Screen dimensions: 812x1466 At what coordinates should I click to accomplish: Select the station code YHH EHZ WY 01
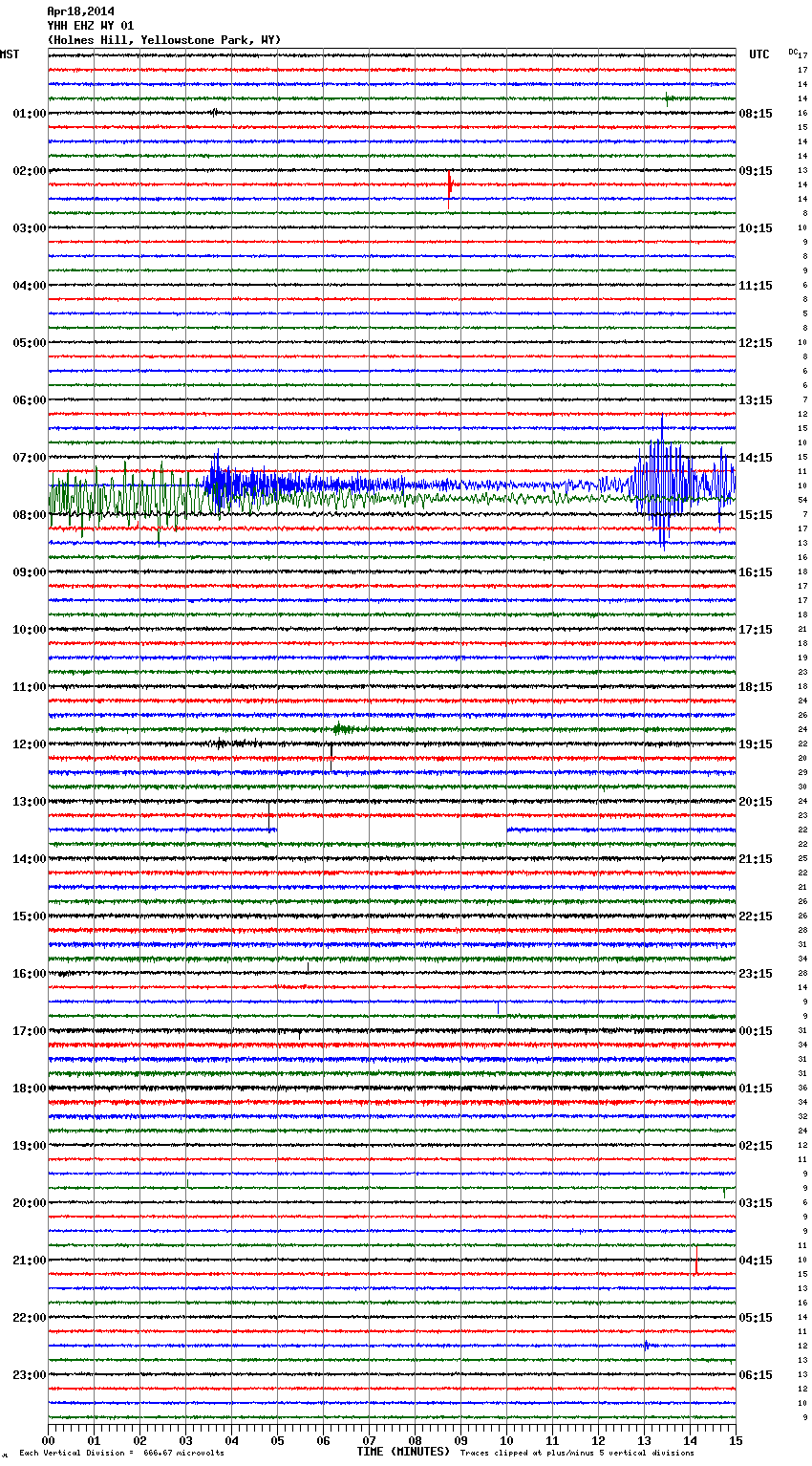[x=91, y=26]
